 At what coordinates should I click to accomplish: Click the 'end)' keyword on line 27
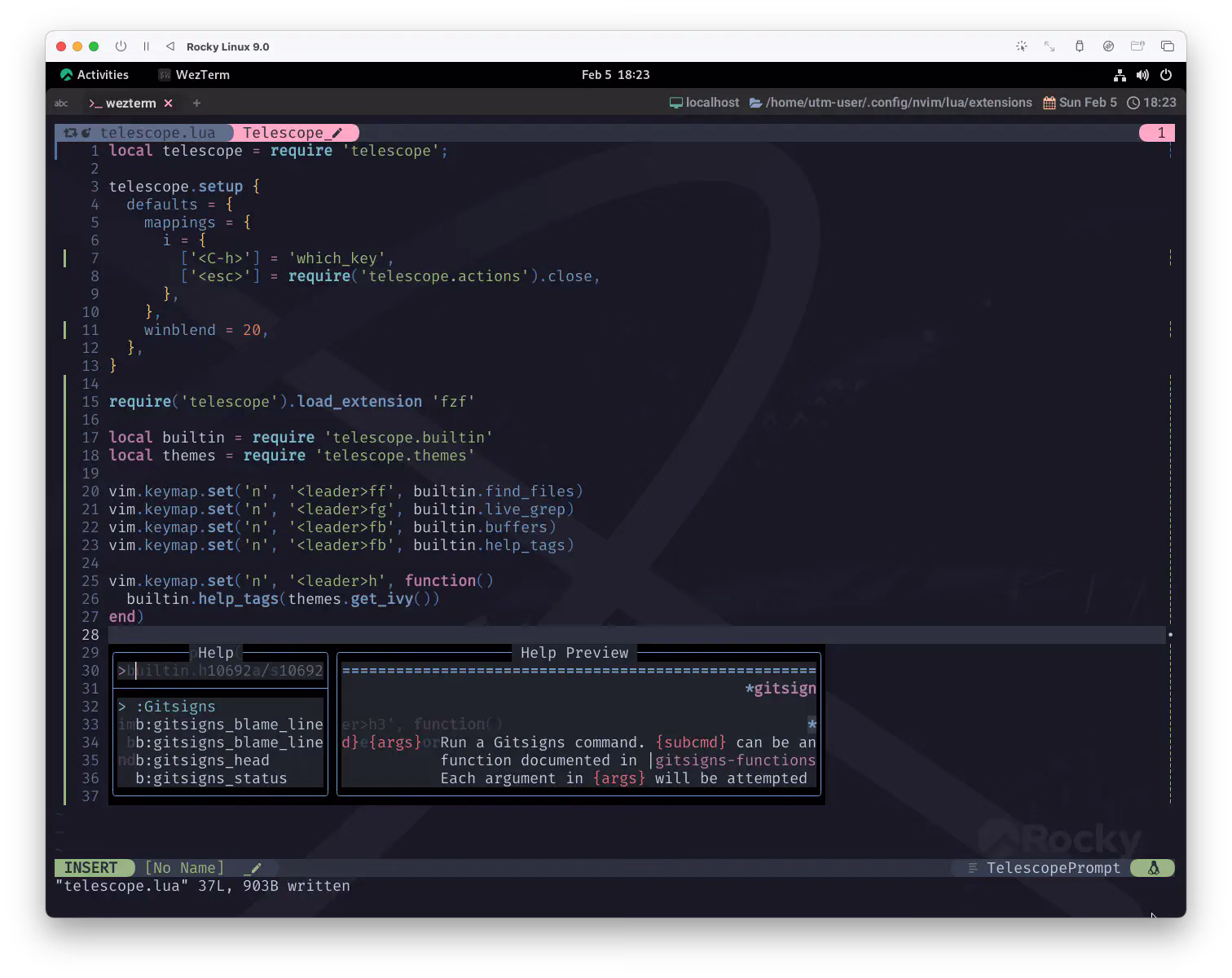tap(126, 617)
